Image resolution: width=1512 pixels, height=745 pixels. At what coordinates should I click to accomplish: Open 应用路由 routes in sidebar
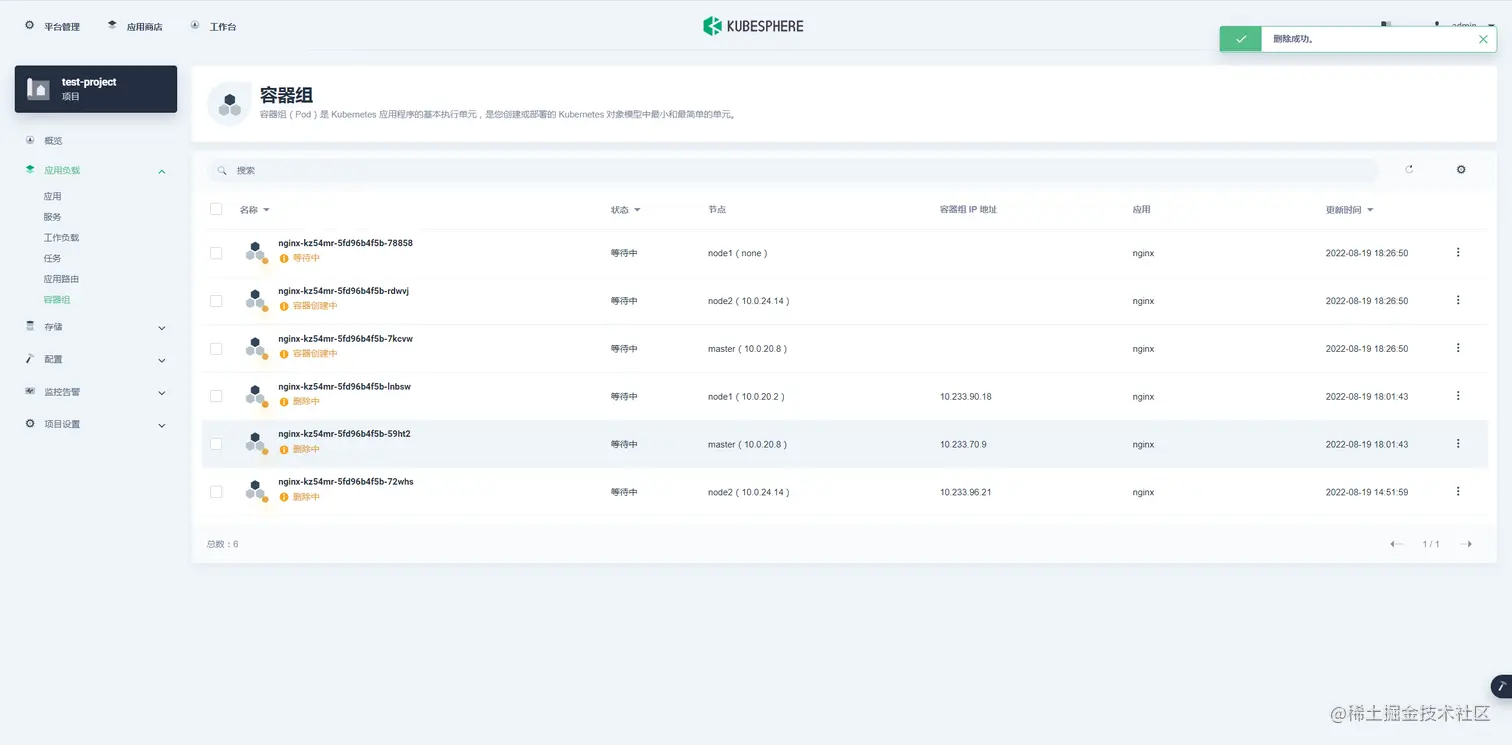pyautogui.click(x=61, y=279)
